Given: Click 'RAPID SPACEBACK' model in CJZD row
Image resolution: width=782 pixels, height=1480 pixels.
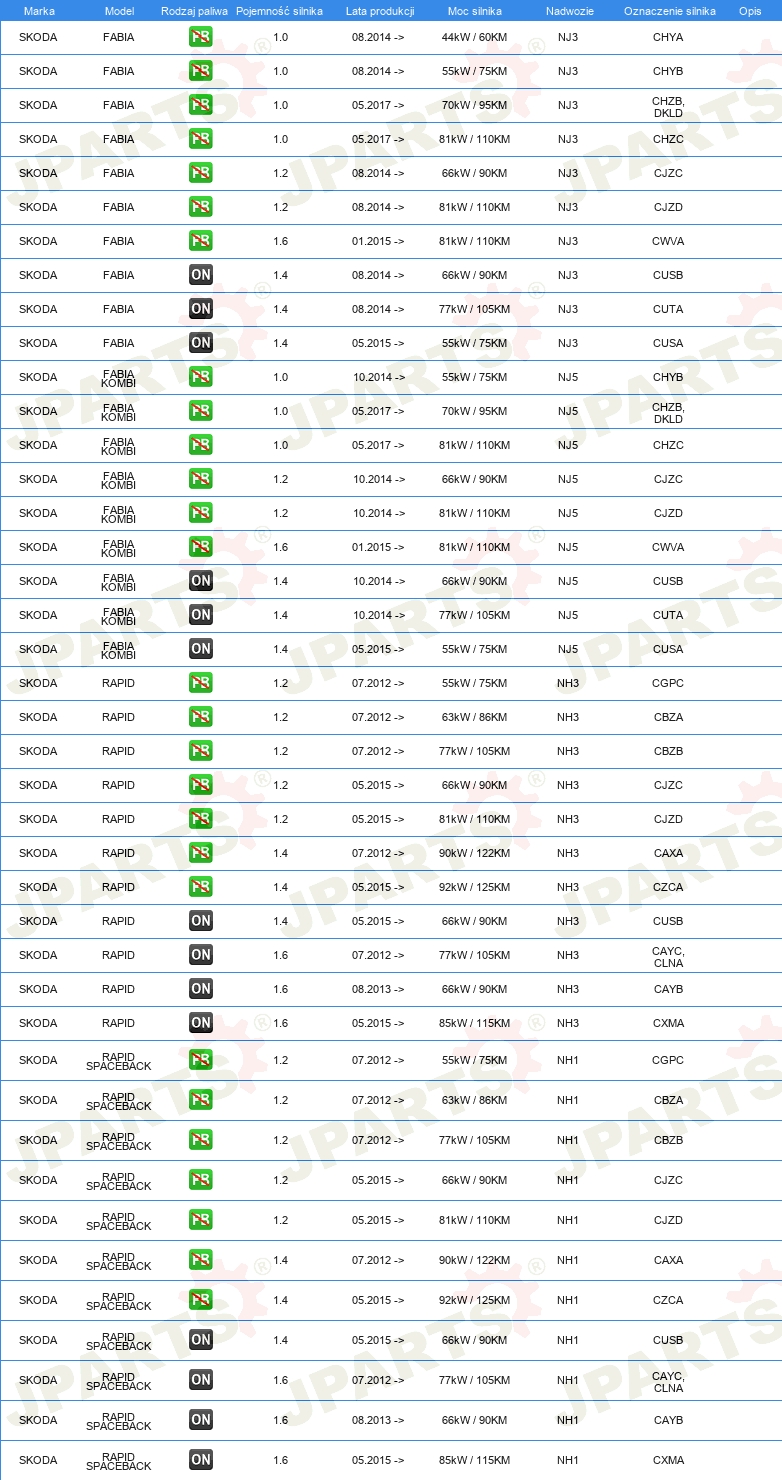Looking at the screenshot, I should 118,1220.
